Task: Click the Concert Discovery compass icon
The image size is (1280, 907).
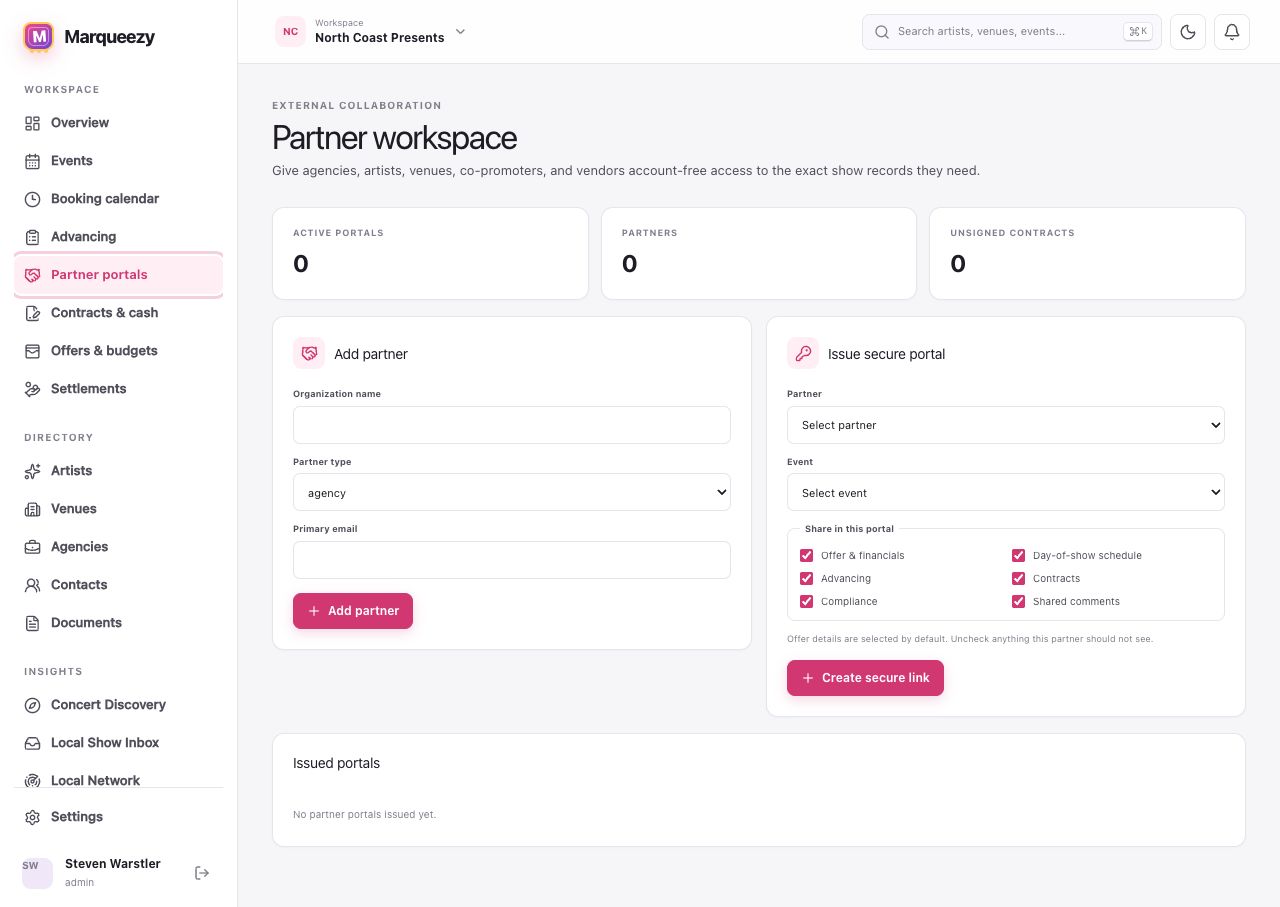Action: (32, 705)
